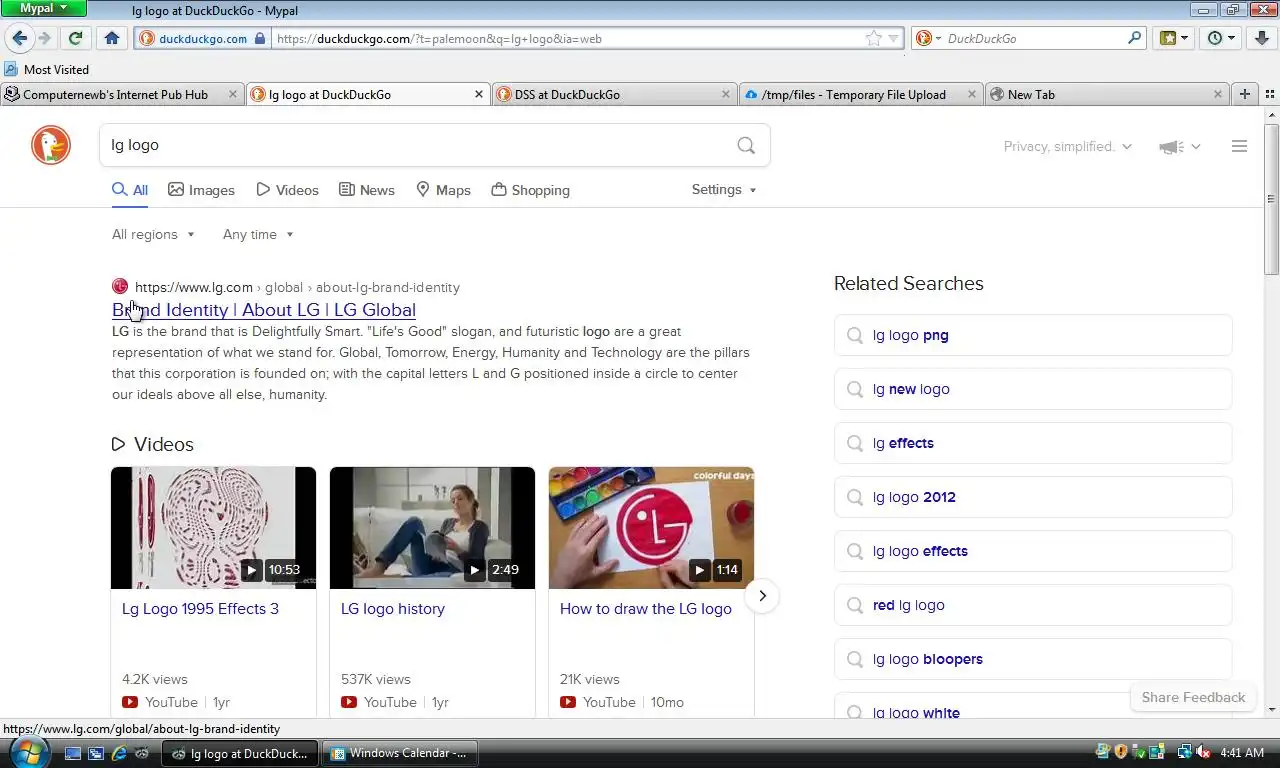Switch to News results
1280x768 pixels.
[367, 190]
